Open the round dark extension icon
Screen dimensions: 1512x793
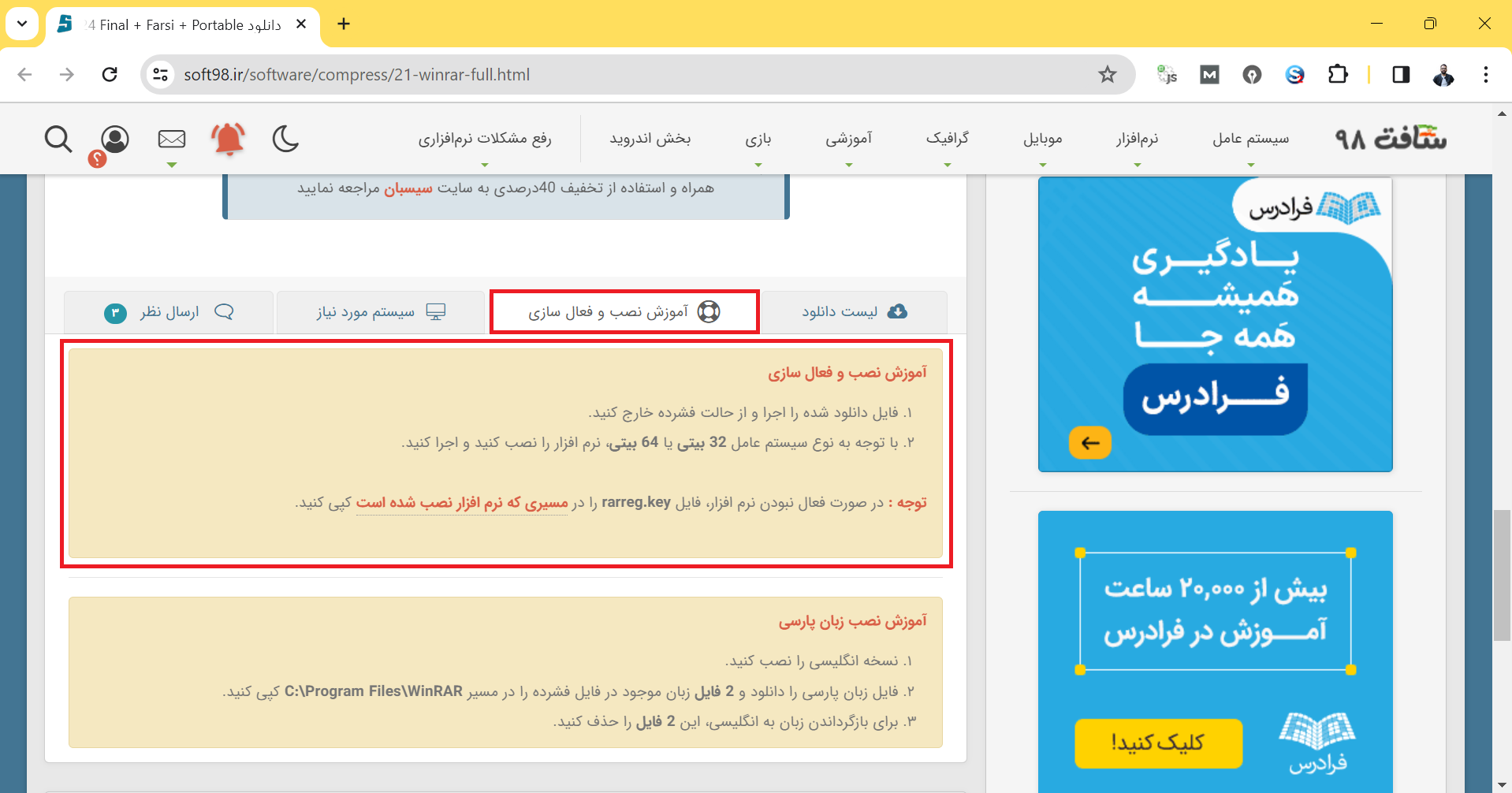click(x=1252, y=75)
